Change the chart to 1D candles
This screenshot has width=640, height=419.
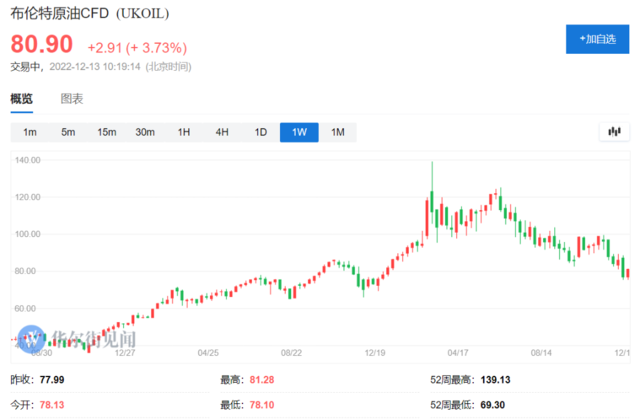pyautogui.click(x=261, y=133)
